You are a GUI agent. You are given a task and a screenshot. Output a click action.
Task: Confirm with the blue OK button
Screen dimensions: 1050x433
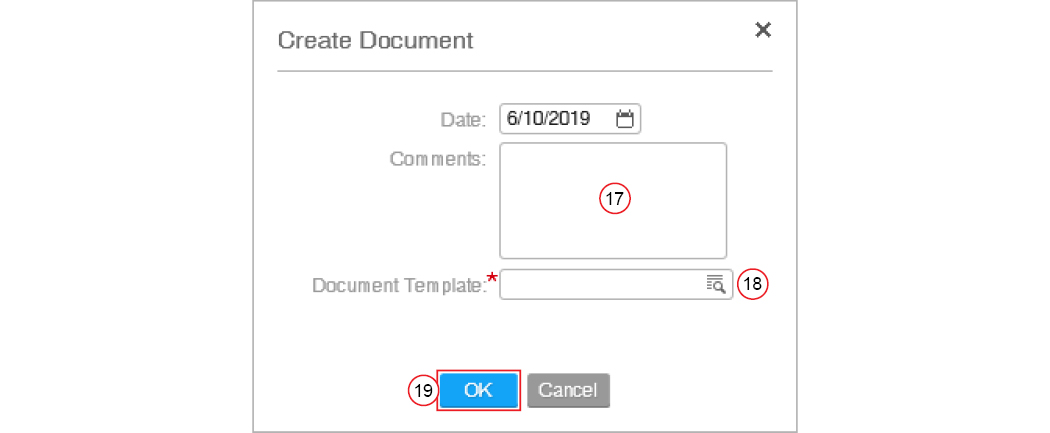[479, 390]
